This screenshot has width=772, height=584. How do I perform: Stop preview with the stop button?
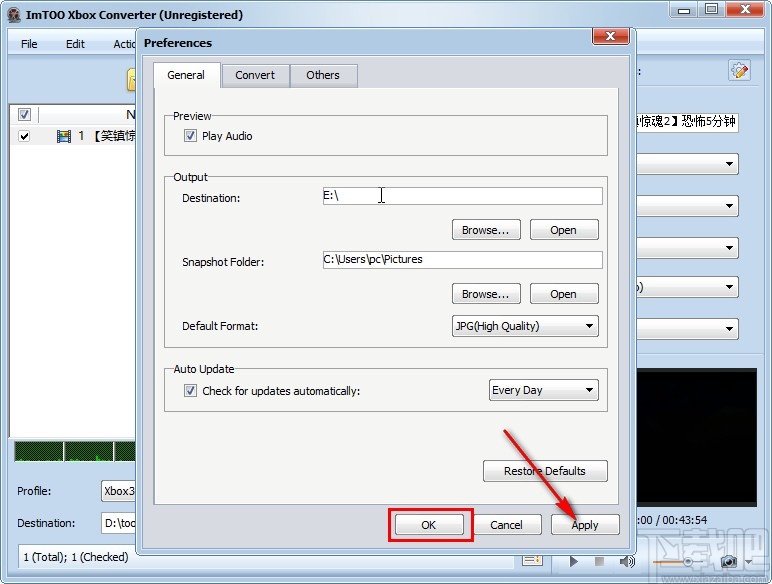coord(599,561)
